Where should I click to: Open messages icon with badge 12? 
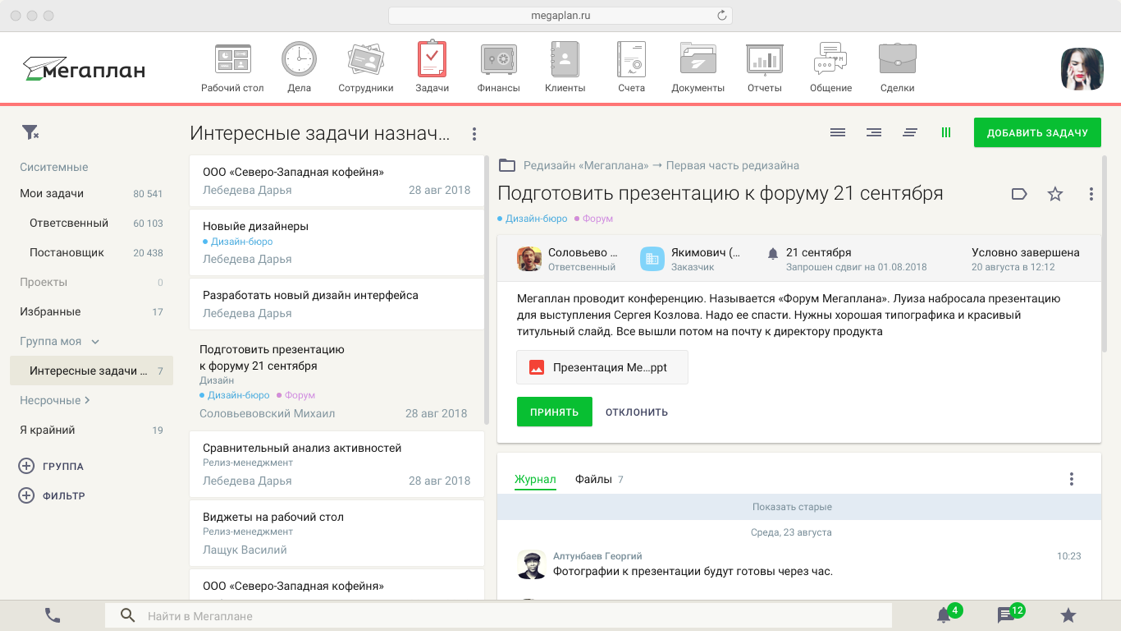[1009, 614]
